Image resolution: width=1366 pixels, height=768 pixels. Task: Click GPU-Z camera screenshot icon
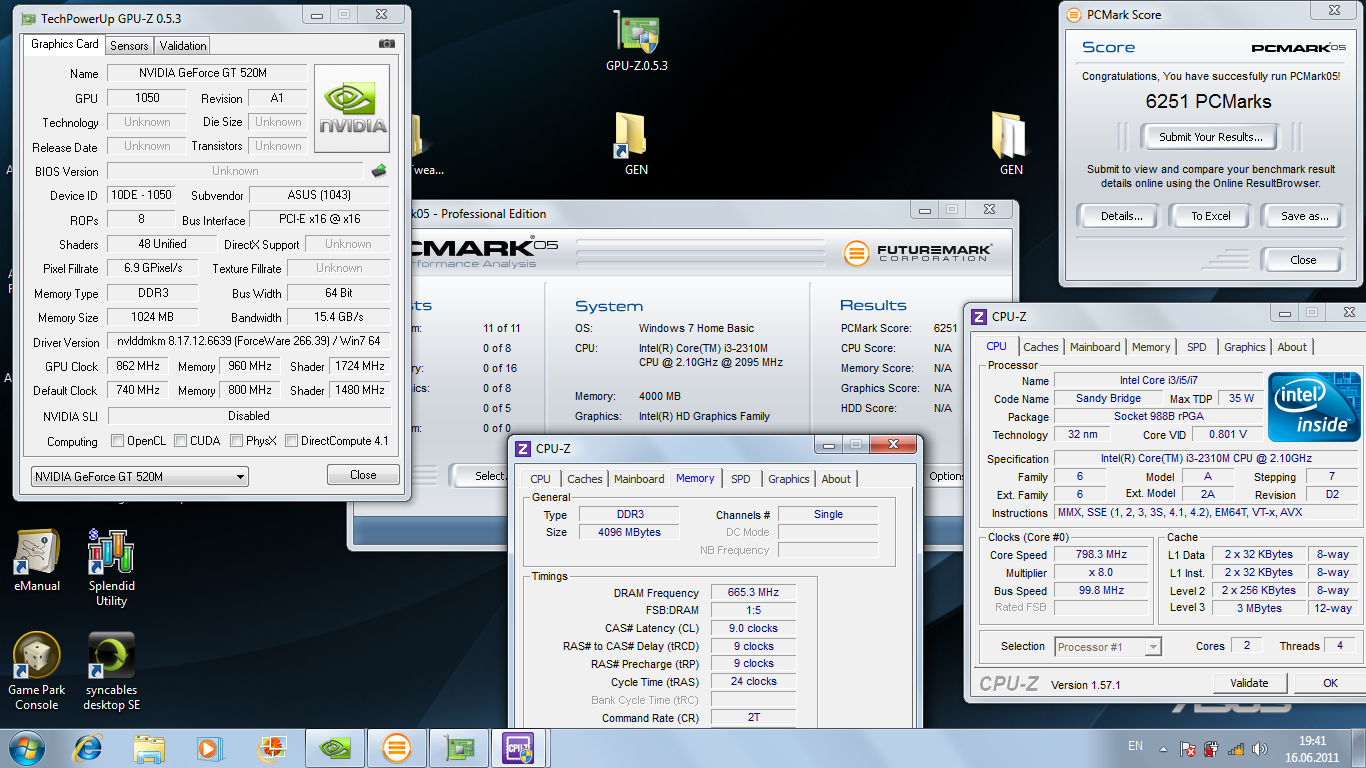(387, 44)
